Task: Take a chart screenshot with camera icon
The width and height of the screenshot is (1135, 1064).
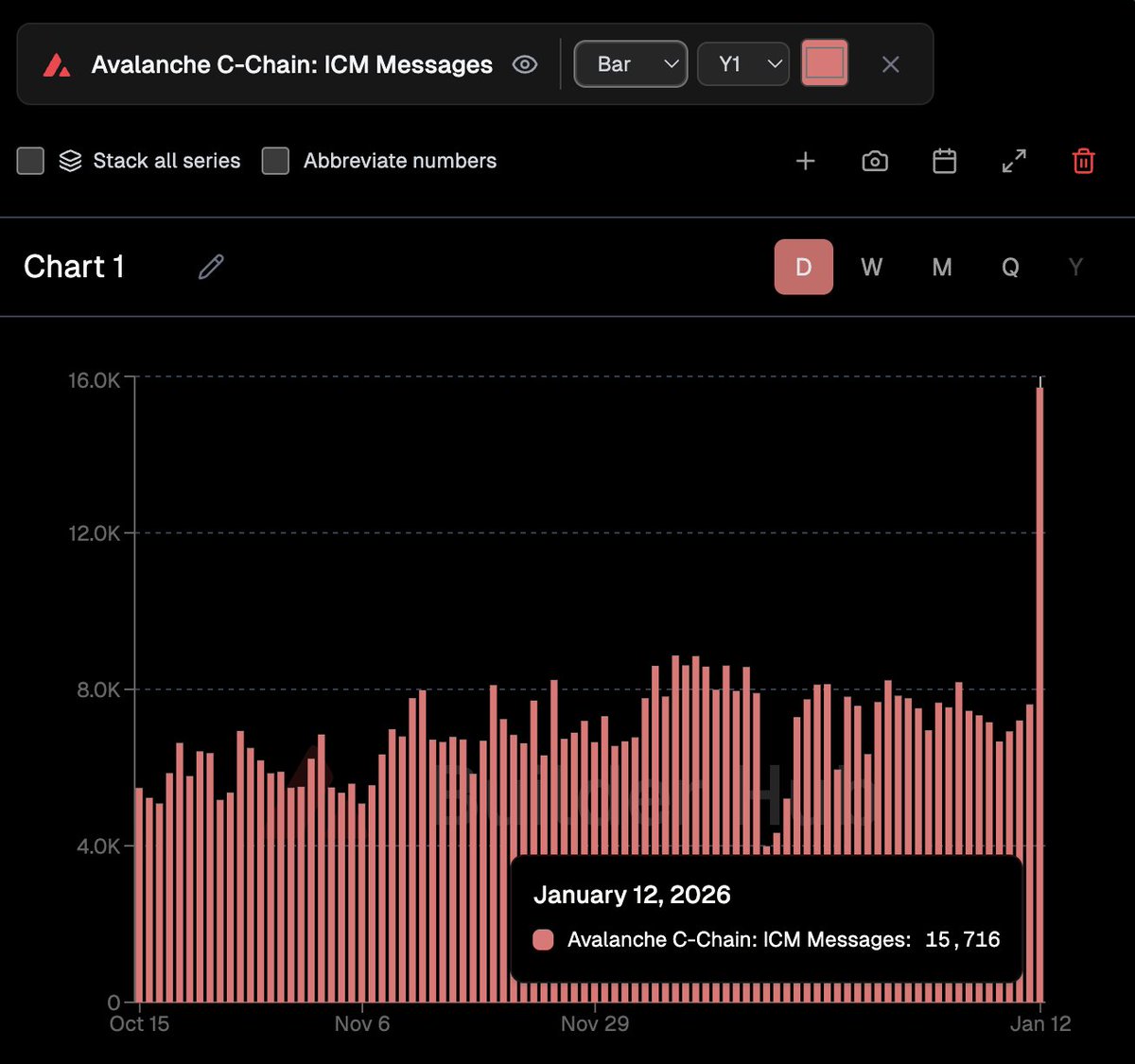Action: click(875, 161)
